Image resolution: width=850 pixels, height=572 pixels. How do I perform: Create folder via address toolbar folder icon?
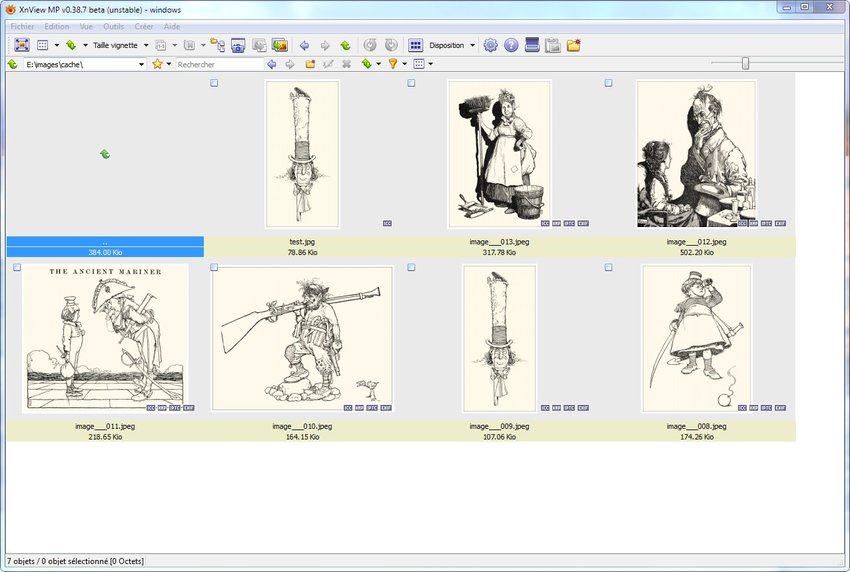pos(310,64)
